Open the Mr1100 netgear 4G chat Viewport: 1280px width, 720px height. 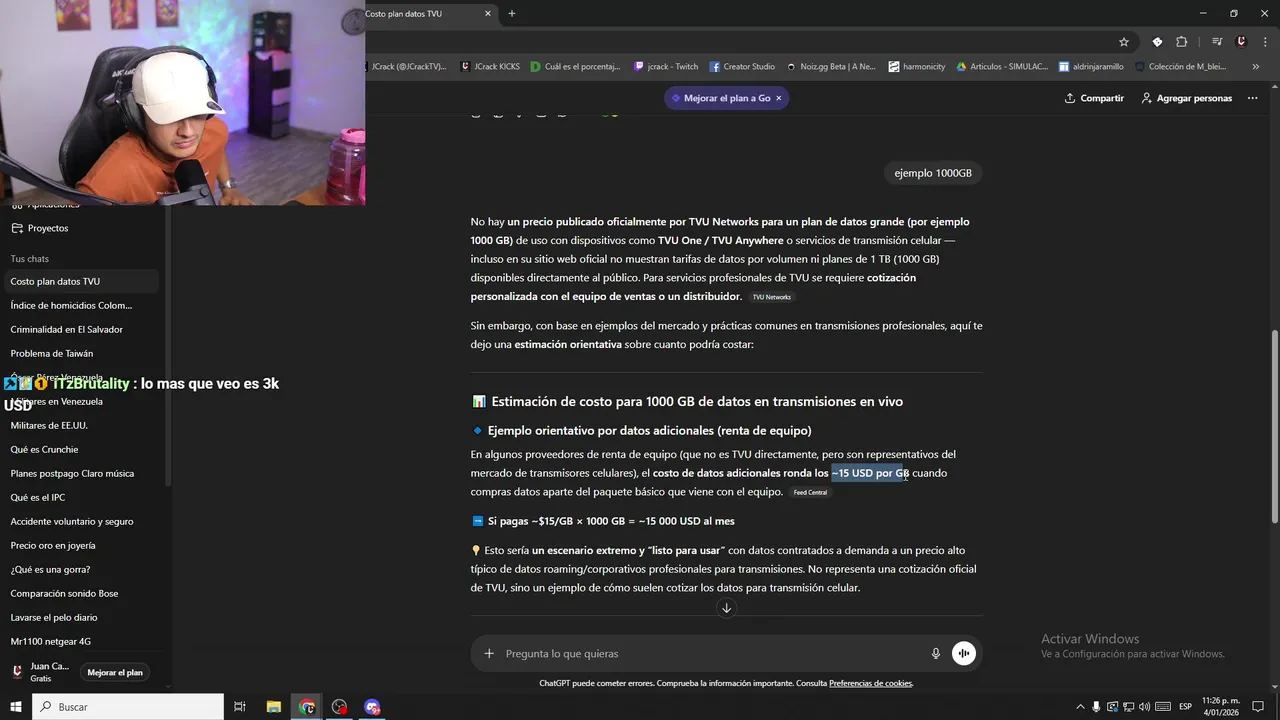pos(80,642)
